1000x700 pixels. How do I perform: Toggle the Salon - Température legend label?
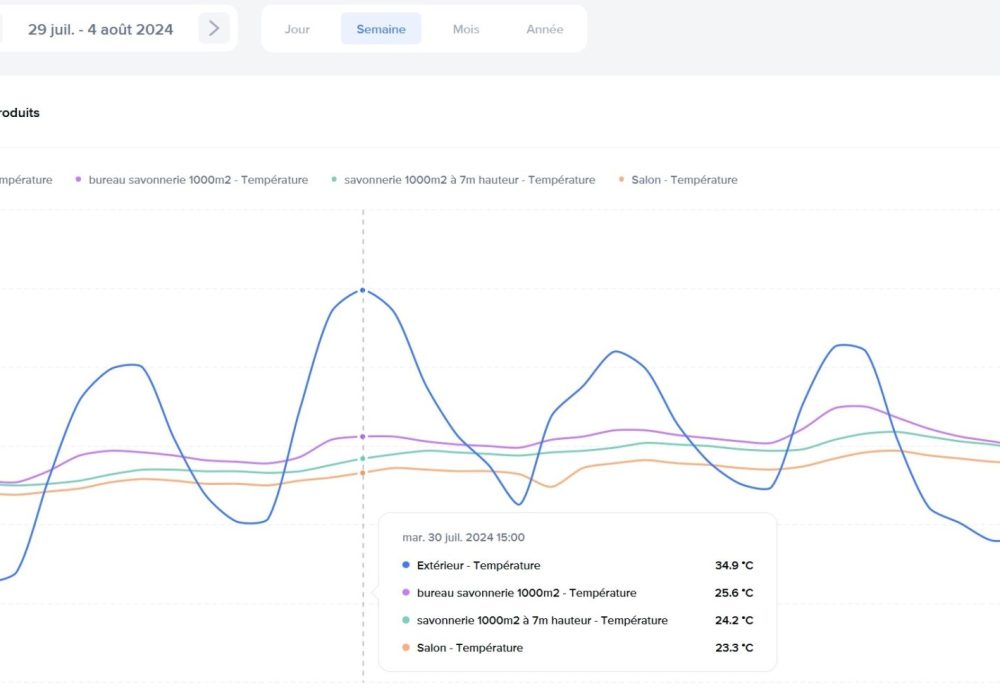[684, 180]
